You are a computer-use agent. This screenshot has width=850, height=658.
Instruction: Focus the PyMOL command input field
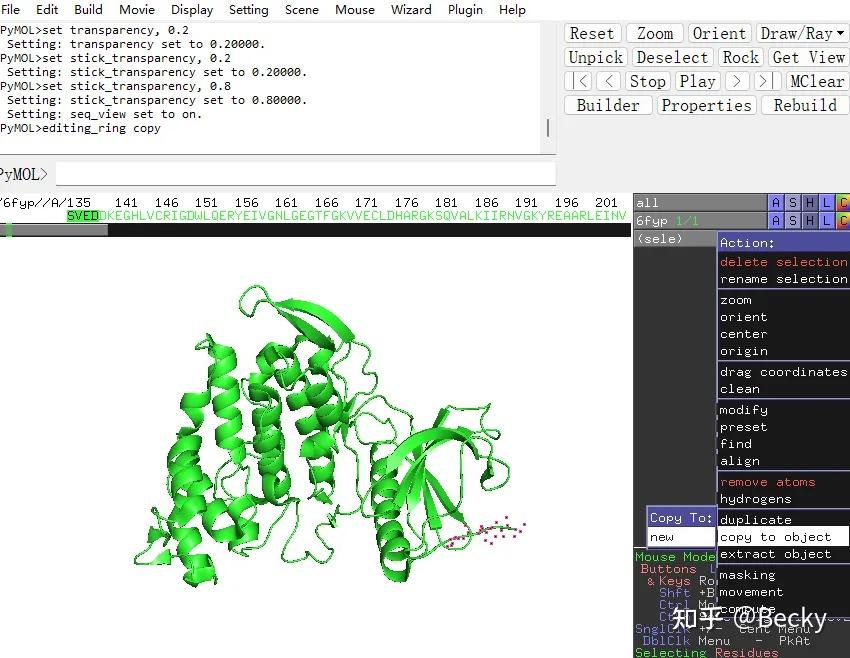(306, 175)
